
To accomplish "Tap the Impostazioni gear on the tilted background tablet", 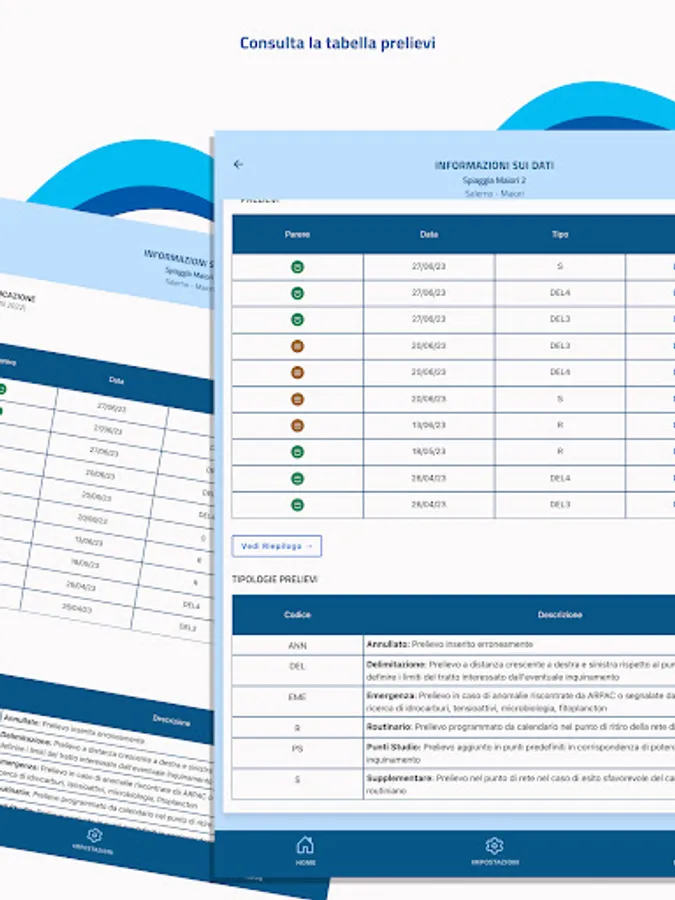I will (x=94, y=840).
